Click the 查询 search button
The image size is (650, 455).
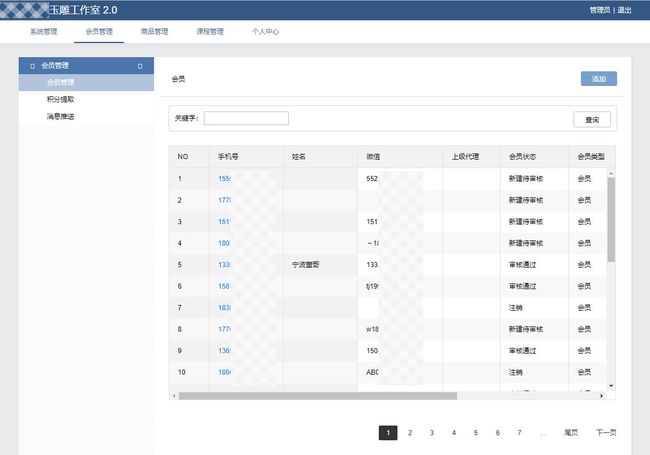click(x=592, y=120)
